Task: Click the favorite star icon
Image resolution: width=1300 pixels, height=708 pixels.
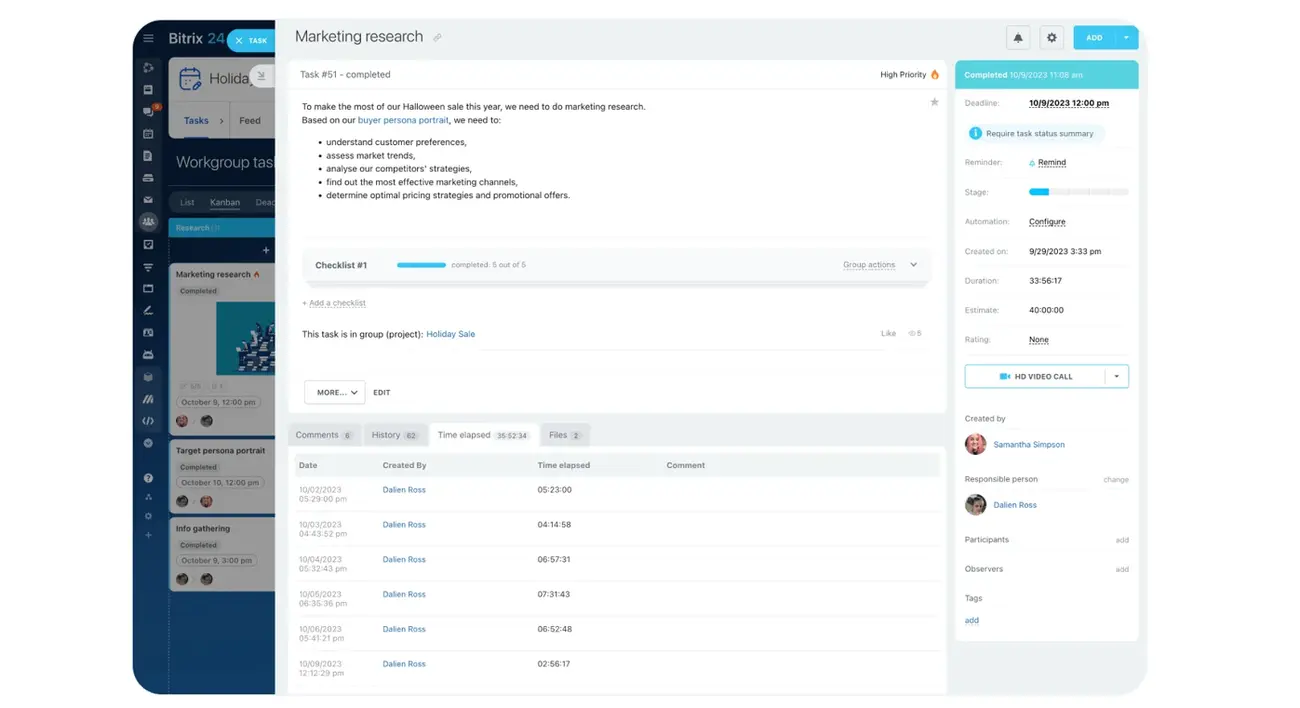Action: pyautogui.click(x=934, y=102)
